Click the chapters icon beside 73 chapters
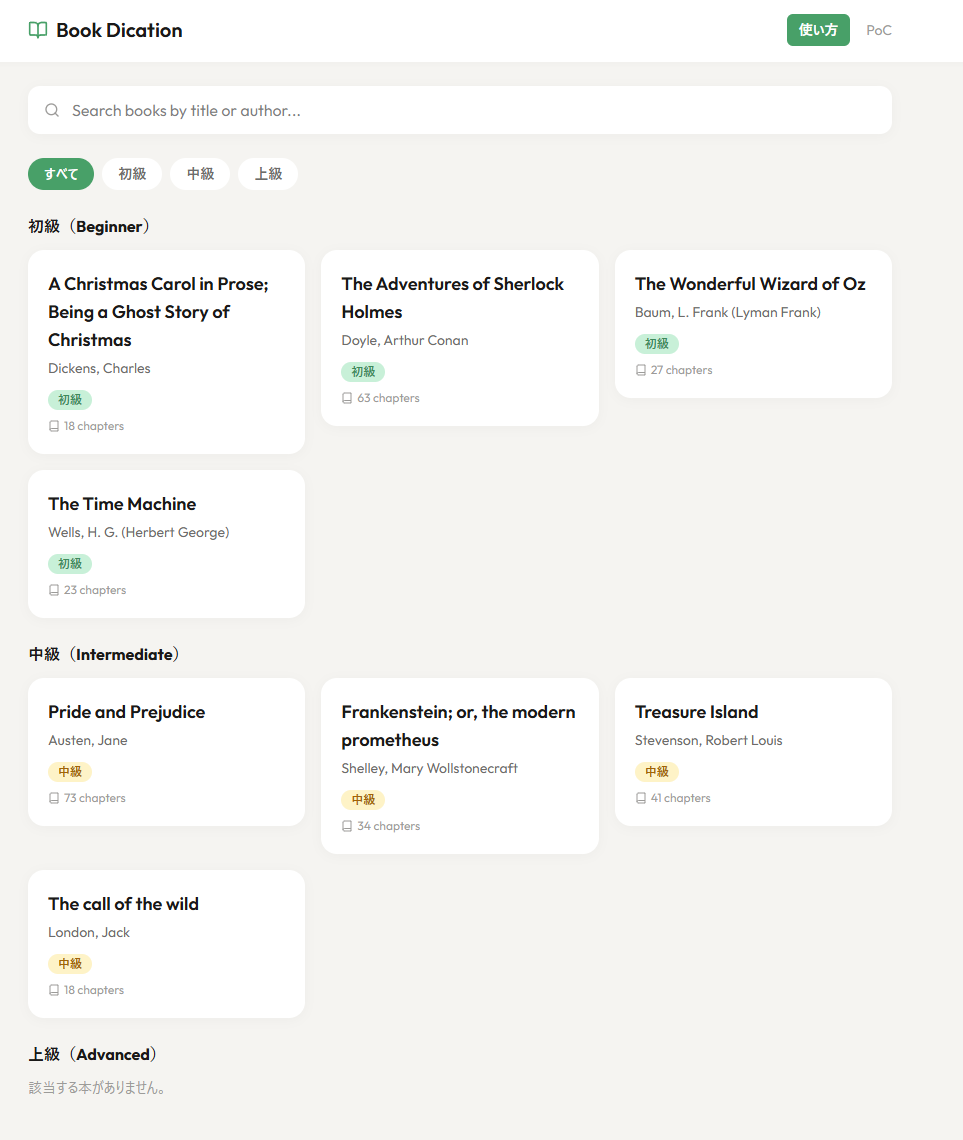This screenshot has width=963, height=1140. click(x=54, y=798)
